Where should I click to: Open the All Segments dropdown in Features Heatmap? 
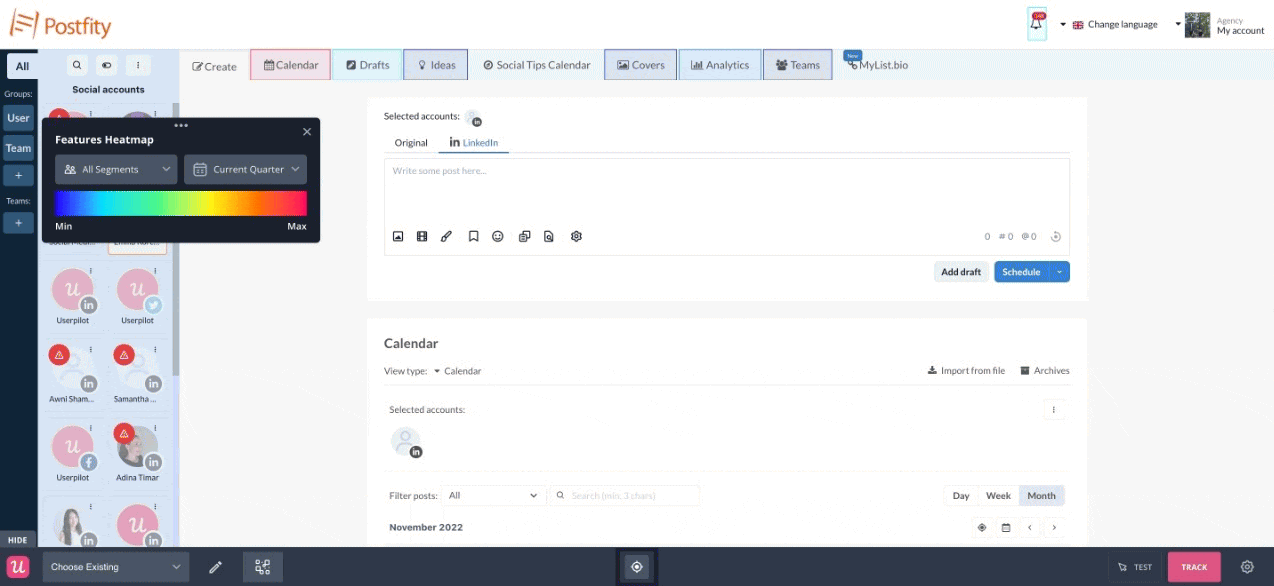pyautogui.click(x=115, y=169)
